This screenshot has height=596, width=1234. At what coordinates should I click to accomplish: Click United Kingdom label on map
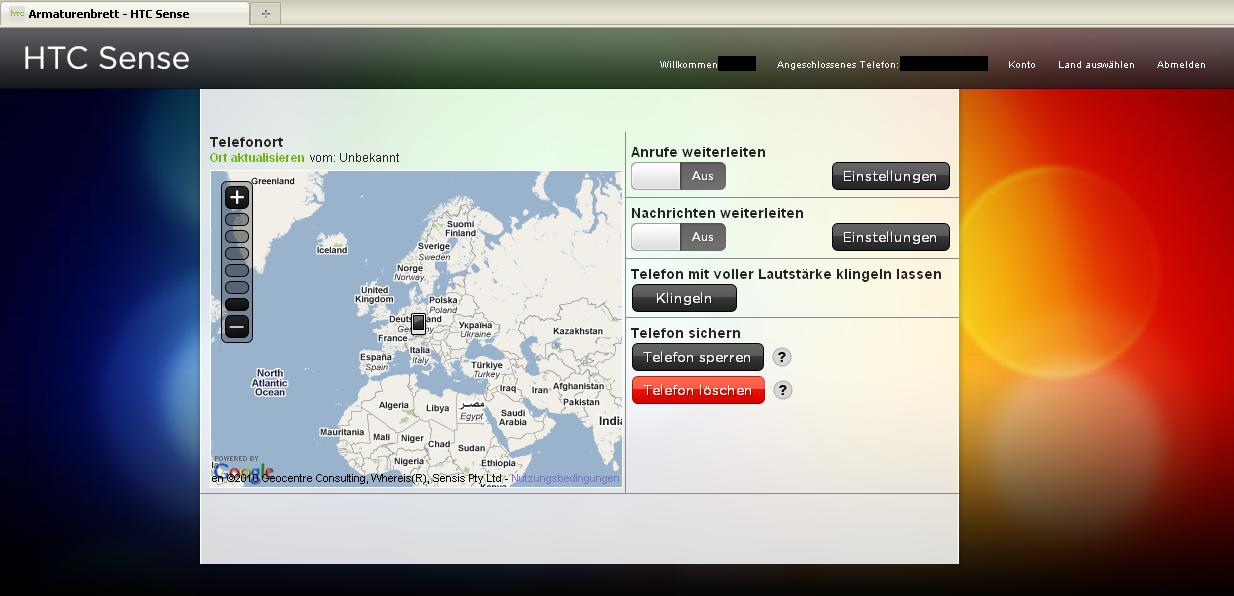pos(375,295)
